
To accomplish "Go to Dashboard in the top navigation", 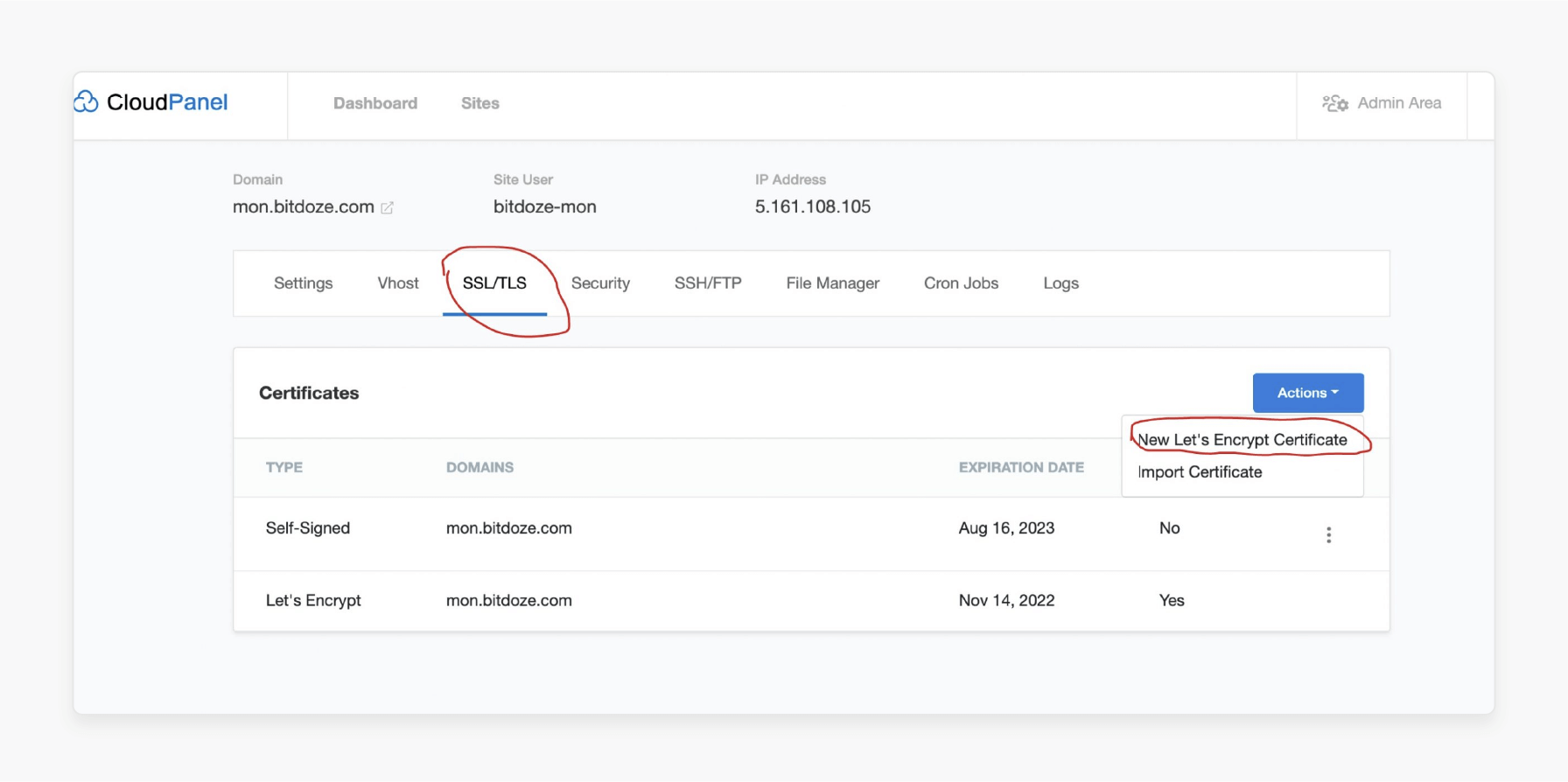I will (375, 103).
